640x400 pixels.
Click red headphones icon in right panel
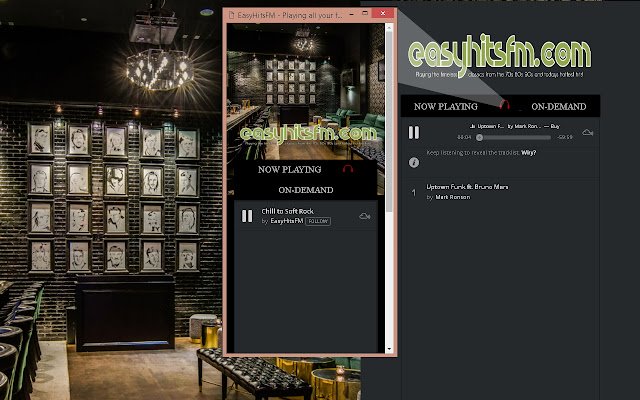(x=504, y=105)
